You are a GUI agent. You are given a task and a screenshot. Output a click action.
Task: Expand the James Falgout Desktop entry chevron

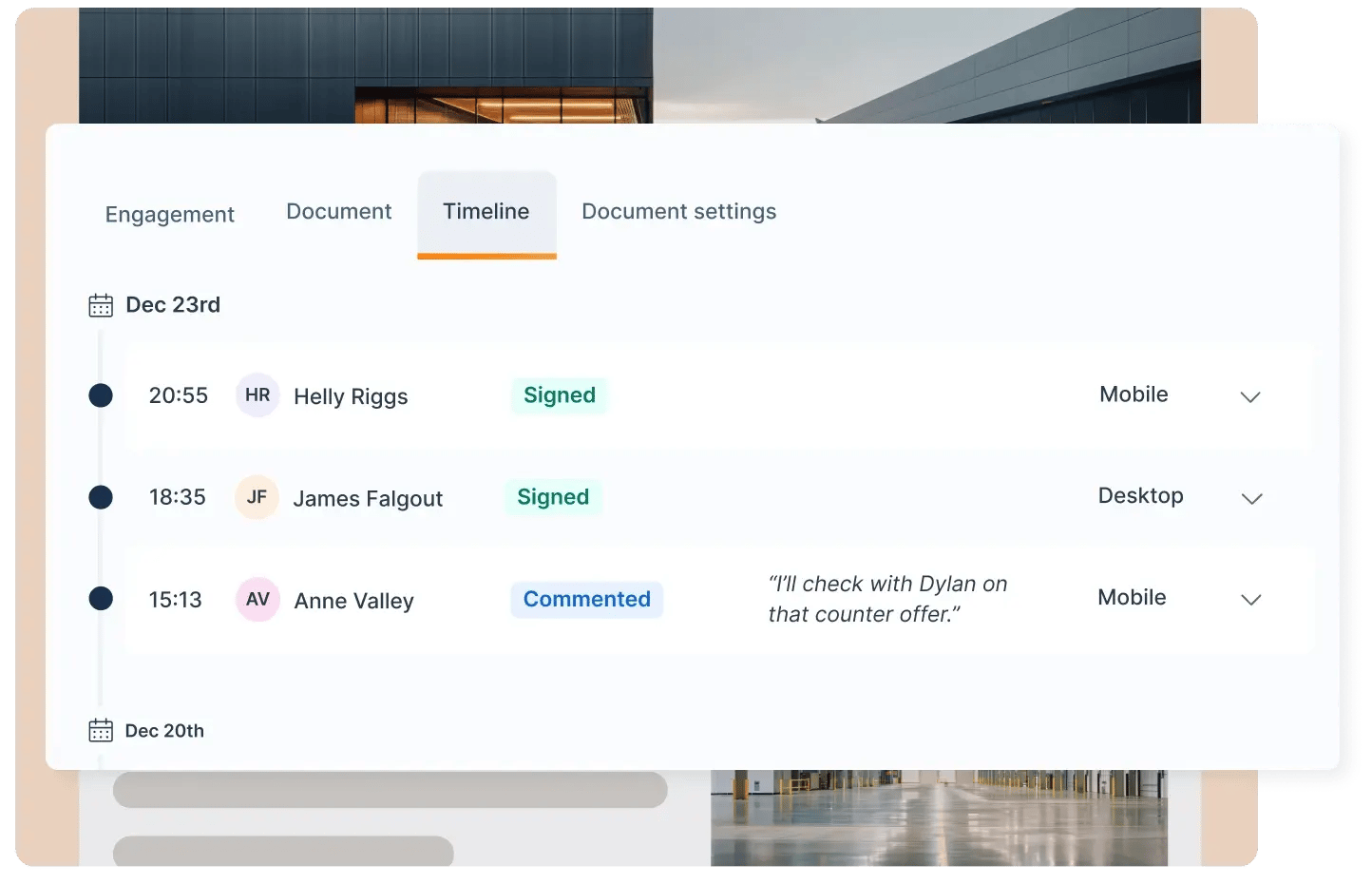tap(1252, 499)
